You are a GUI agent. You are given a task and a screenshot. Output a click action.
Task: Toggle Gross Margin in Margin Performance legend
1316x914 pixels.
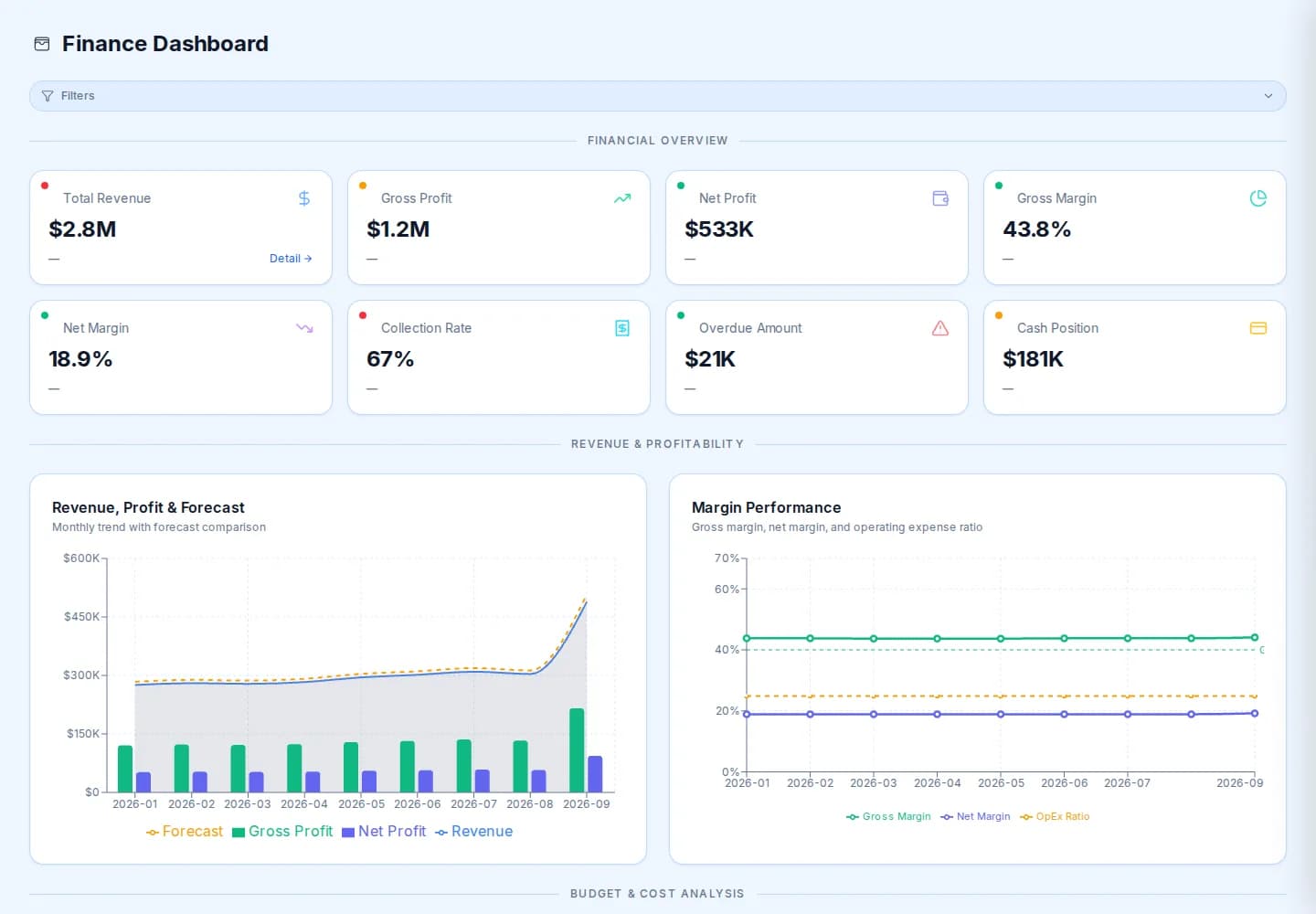pos(888,817)
